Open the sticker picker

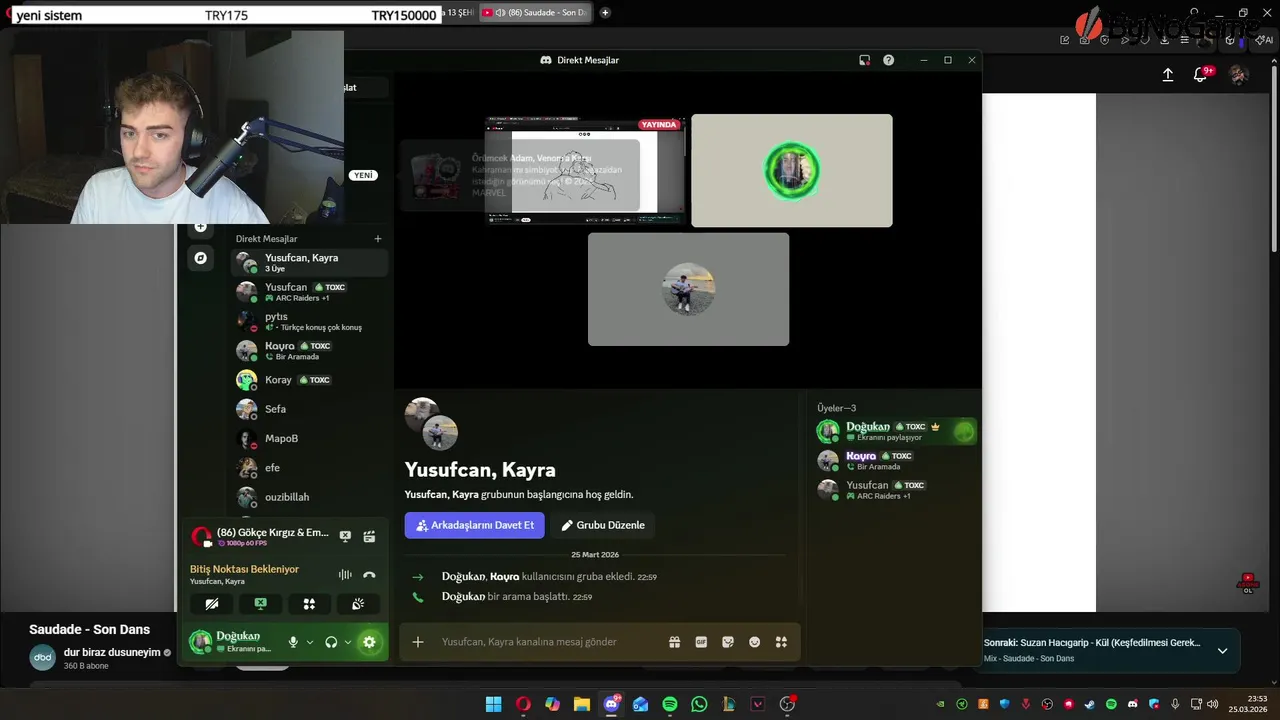pos(728,642)
